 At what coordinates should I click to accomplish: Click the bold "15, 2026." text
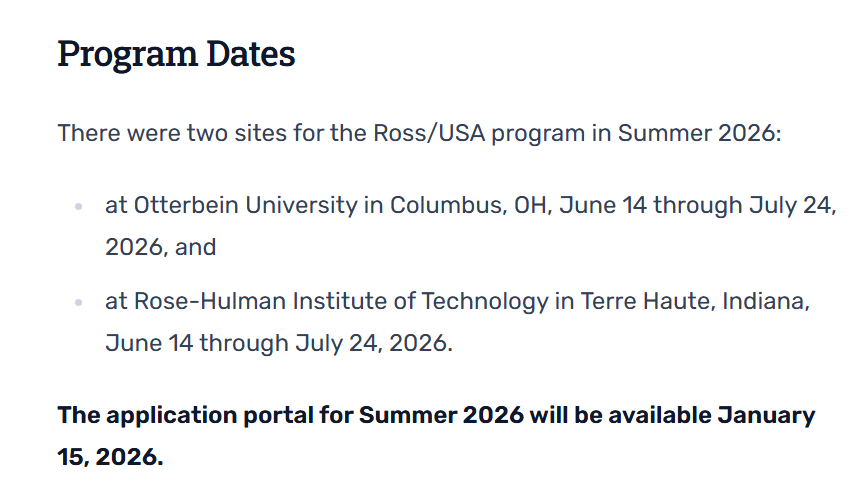(109, 457)
